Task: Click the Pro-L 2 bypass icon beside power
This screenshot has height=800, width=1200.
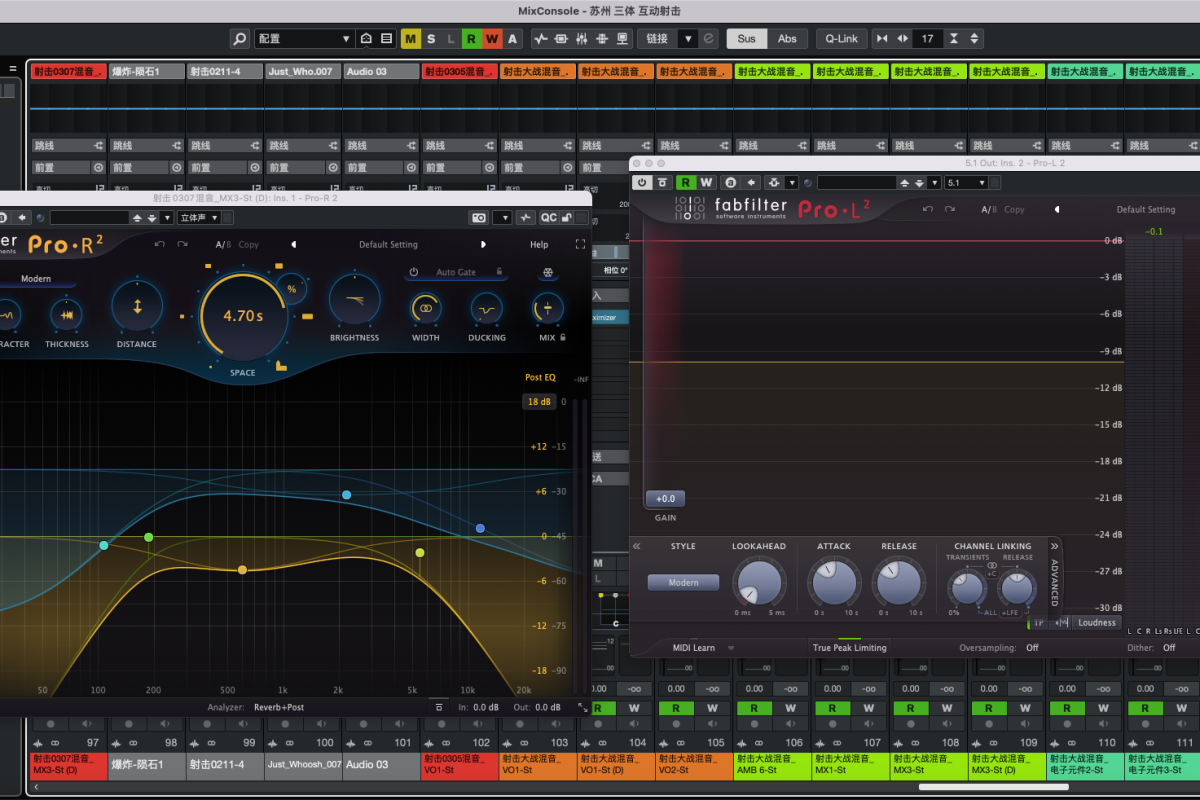Action: pyautogui.click(x=663, y=183)
